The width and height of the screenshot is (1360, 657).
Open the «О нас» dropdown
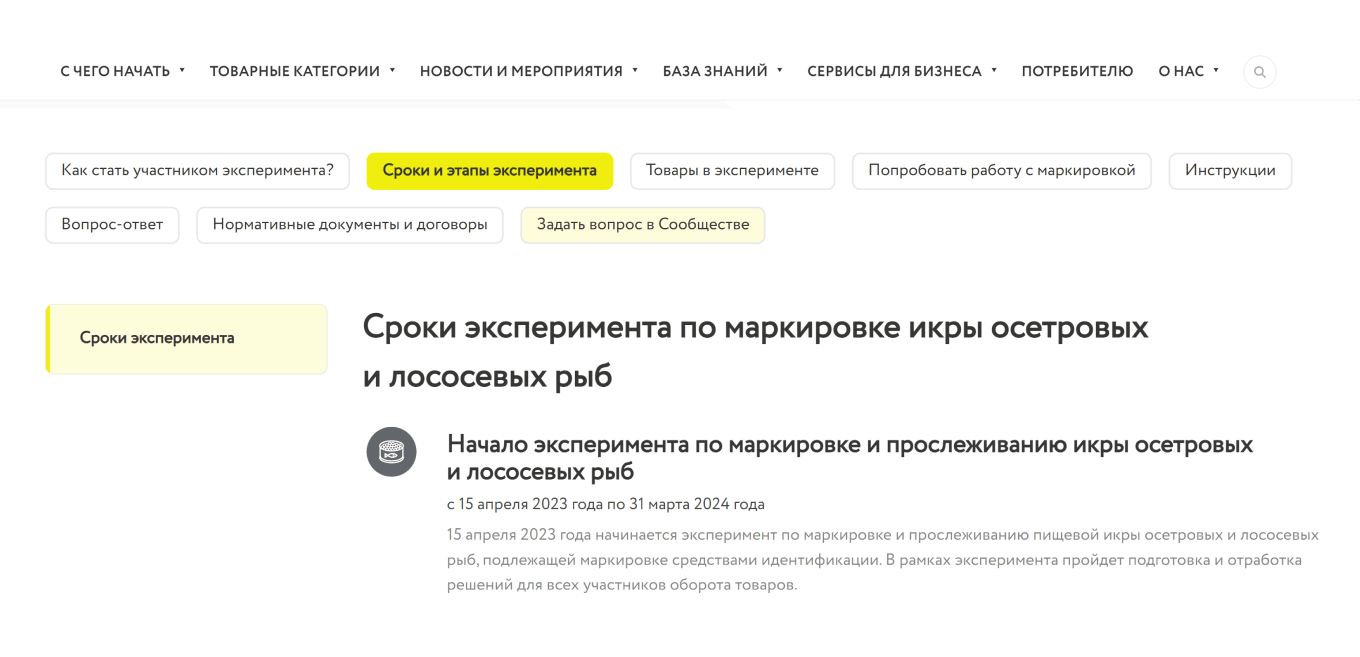[x=1188, y=71]
